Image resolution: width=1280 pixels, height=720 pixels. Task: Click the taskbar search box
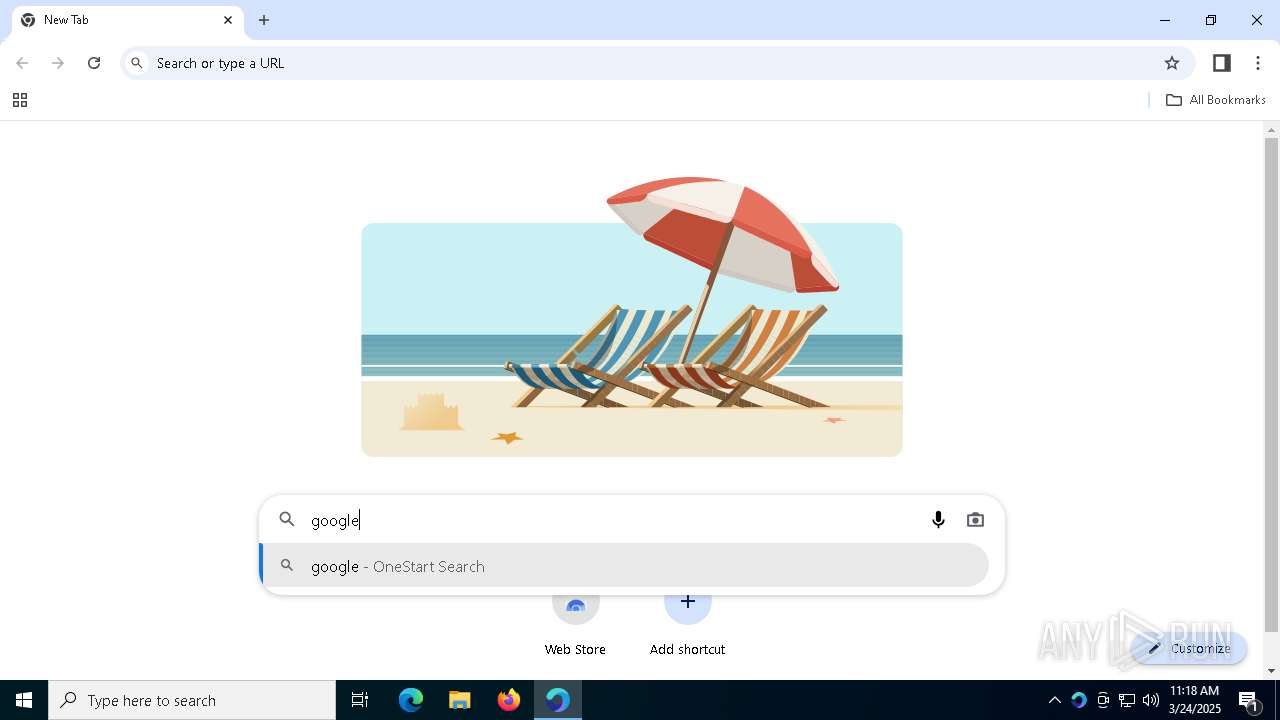[x=192, y=700]
